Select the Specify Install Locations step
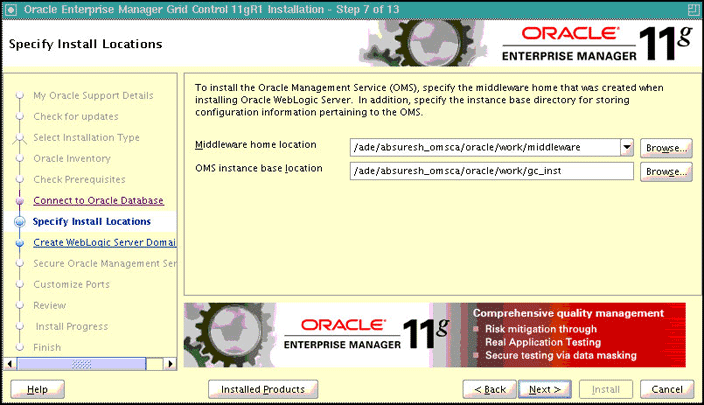The width and height of the screenshot is (704, 405). 92,221
